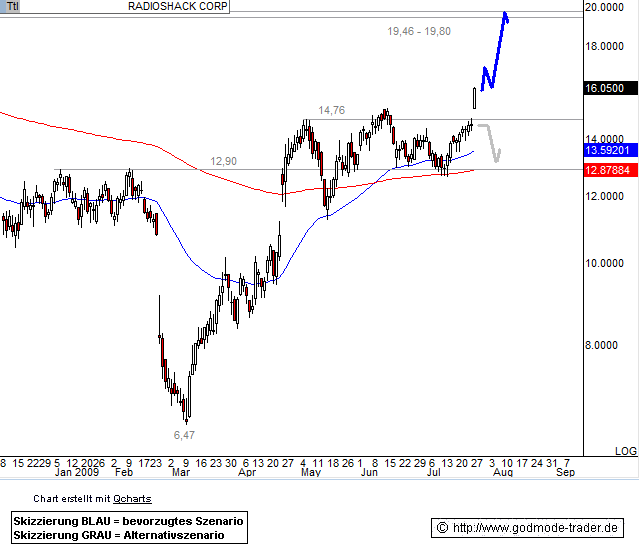Click the 10.0000 price axis label
The height and width of the screenshot is (556, 639).
pos(604,263)
